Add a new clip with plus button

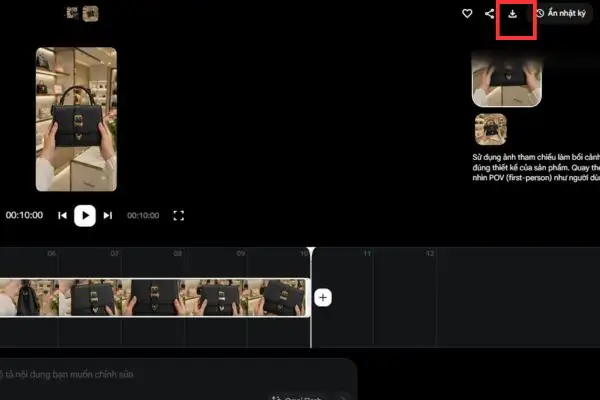323,297
